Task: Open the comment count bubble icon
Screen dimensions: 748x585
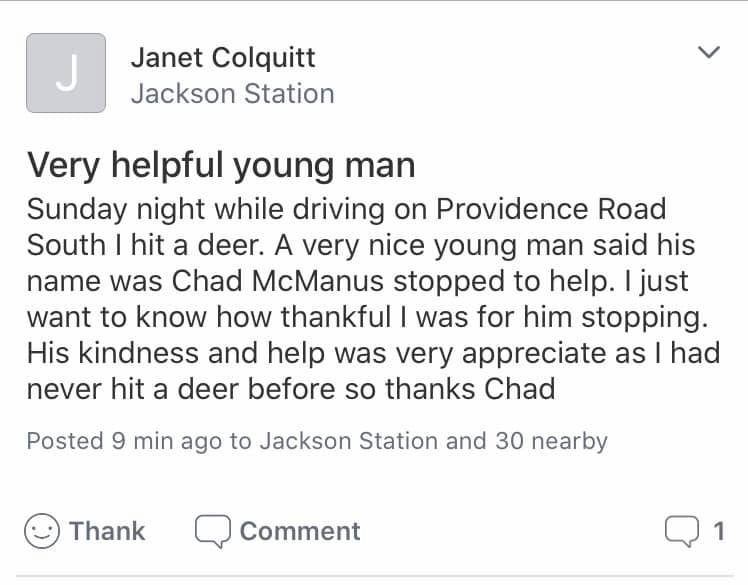Action: 682,531
